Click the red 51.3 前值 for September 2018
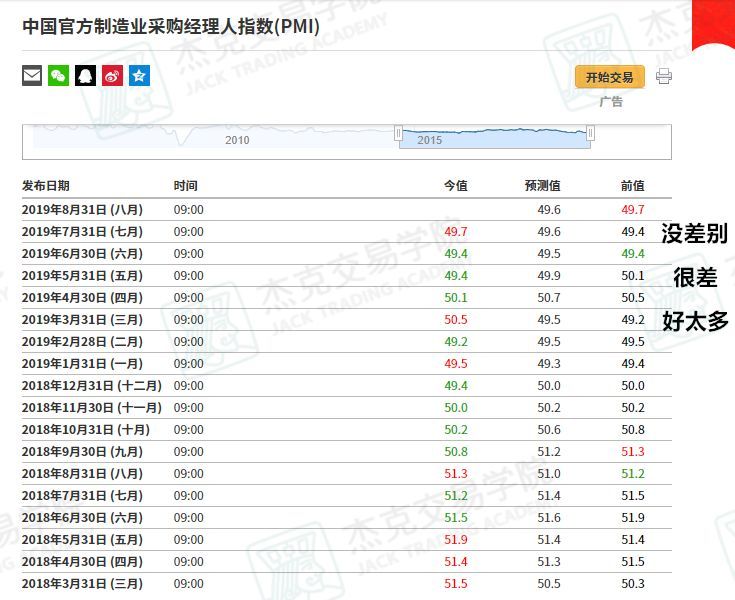This screenshot has width=735, height=600. pos(633,452)
